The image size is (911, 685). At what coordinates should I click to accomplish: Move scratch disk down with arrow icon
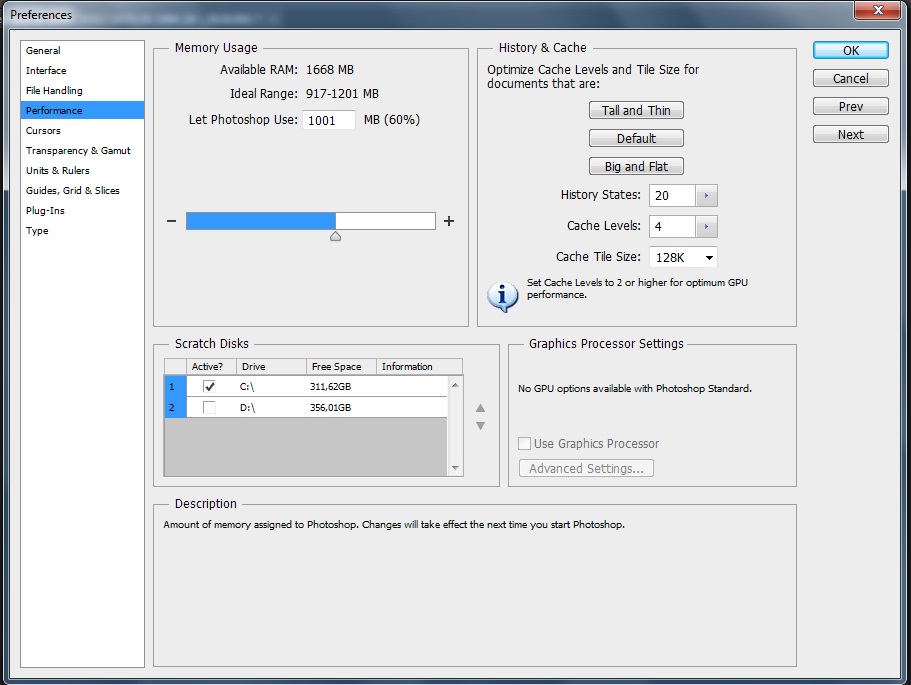coord(480,426)
